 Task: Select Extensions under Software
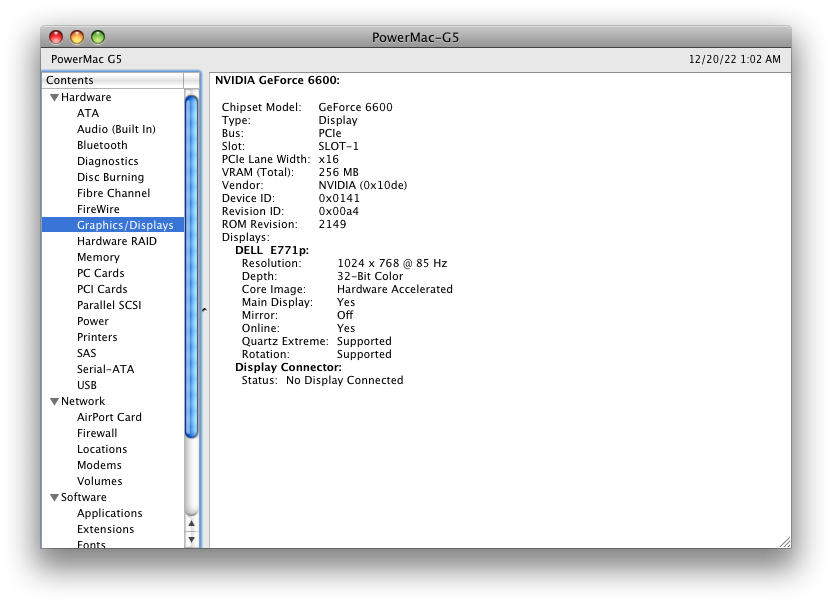105,529
